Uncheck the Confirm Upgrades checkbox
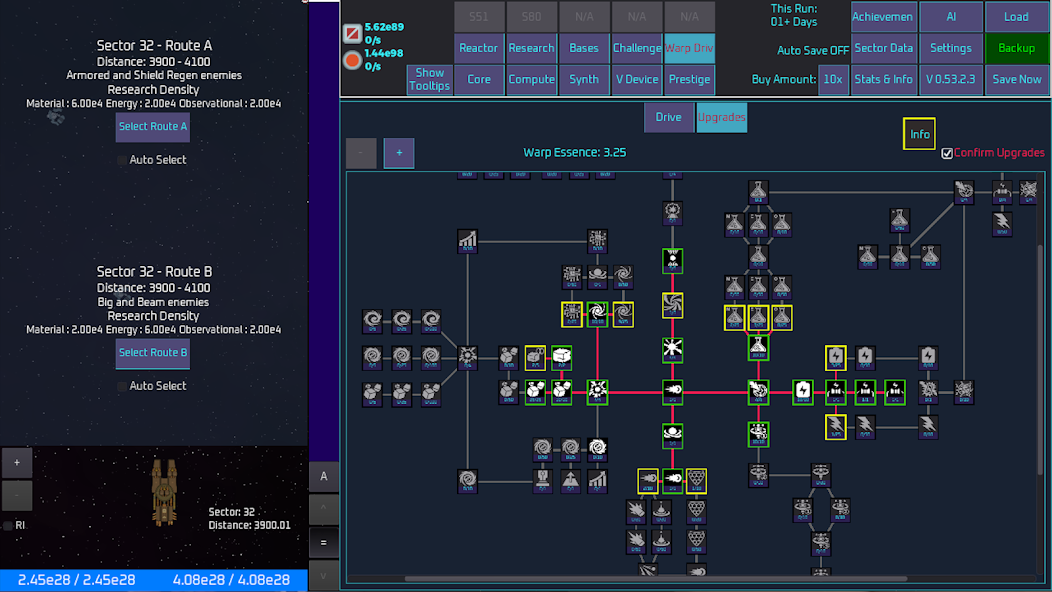 947,154
